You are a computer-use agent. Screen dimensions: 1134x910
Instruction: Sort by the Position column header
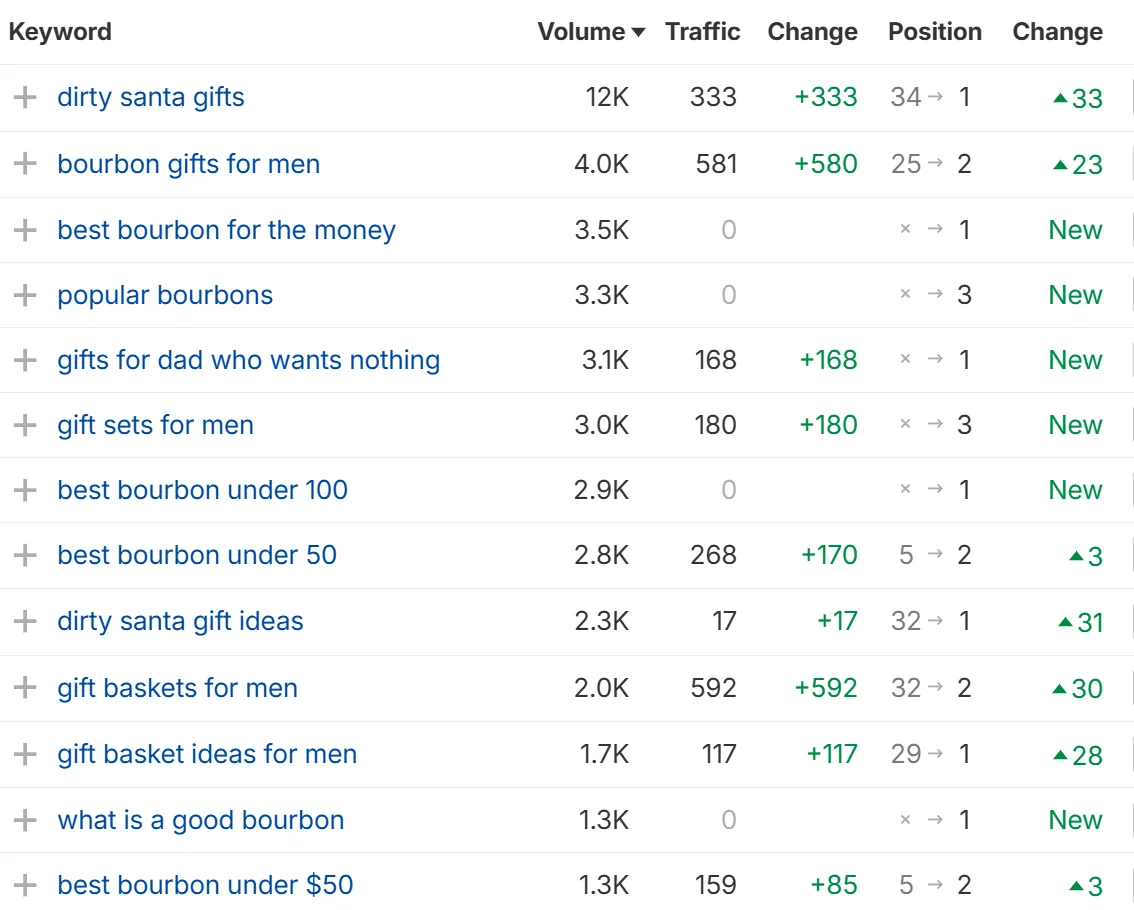(x=934, y=32)
